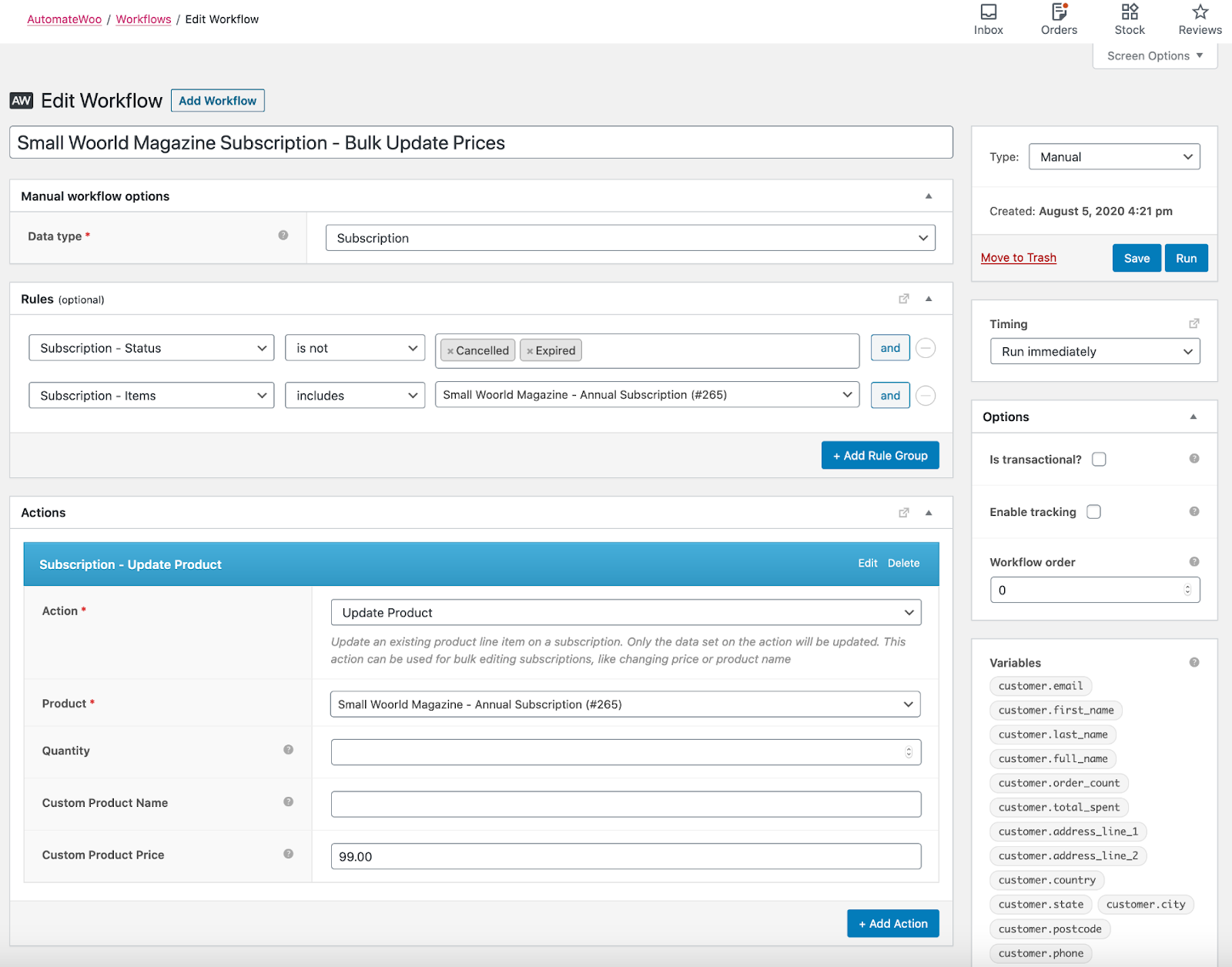Image resolution: width=1232 pixels, height=967 pixels.
Task: Collapse the Actions panel
Action: [x=929, y=513]
